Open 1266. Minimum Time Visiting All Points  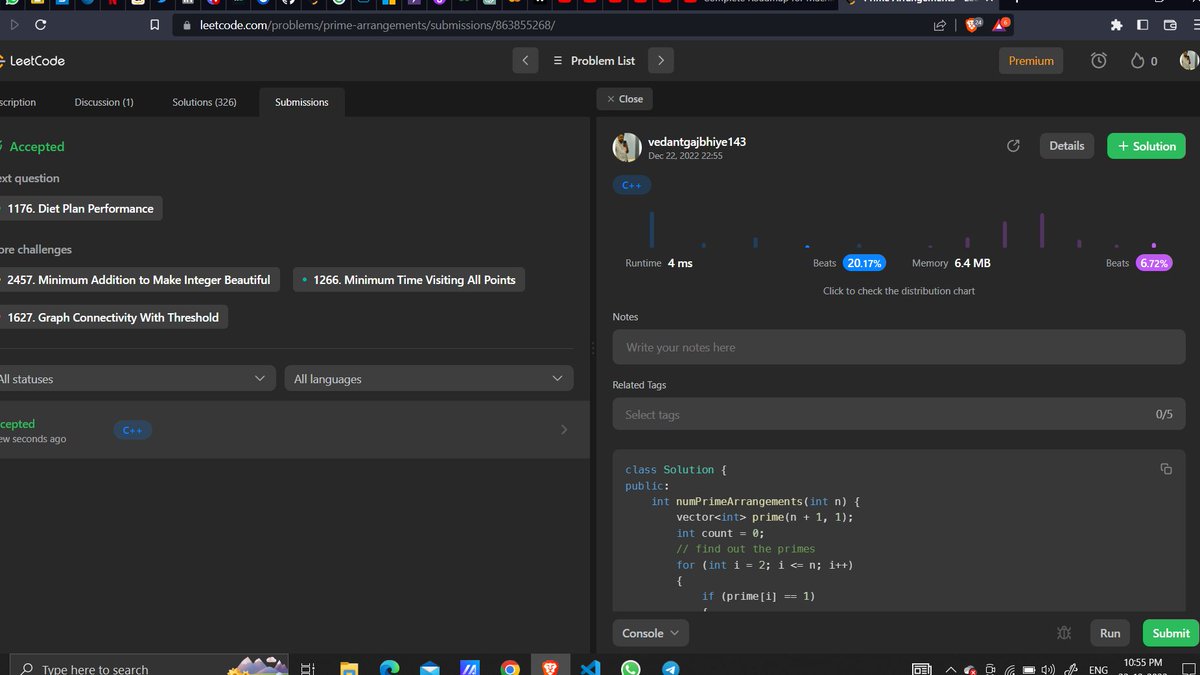[409, 280]
